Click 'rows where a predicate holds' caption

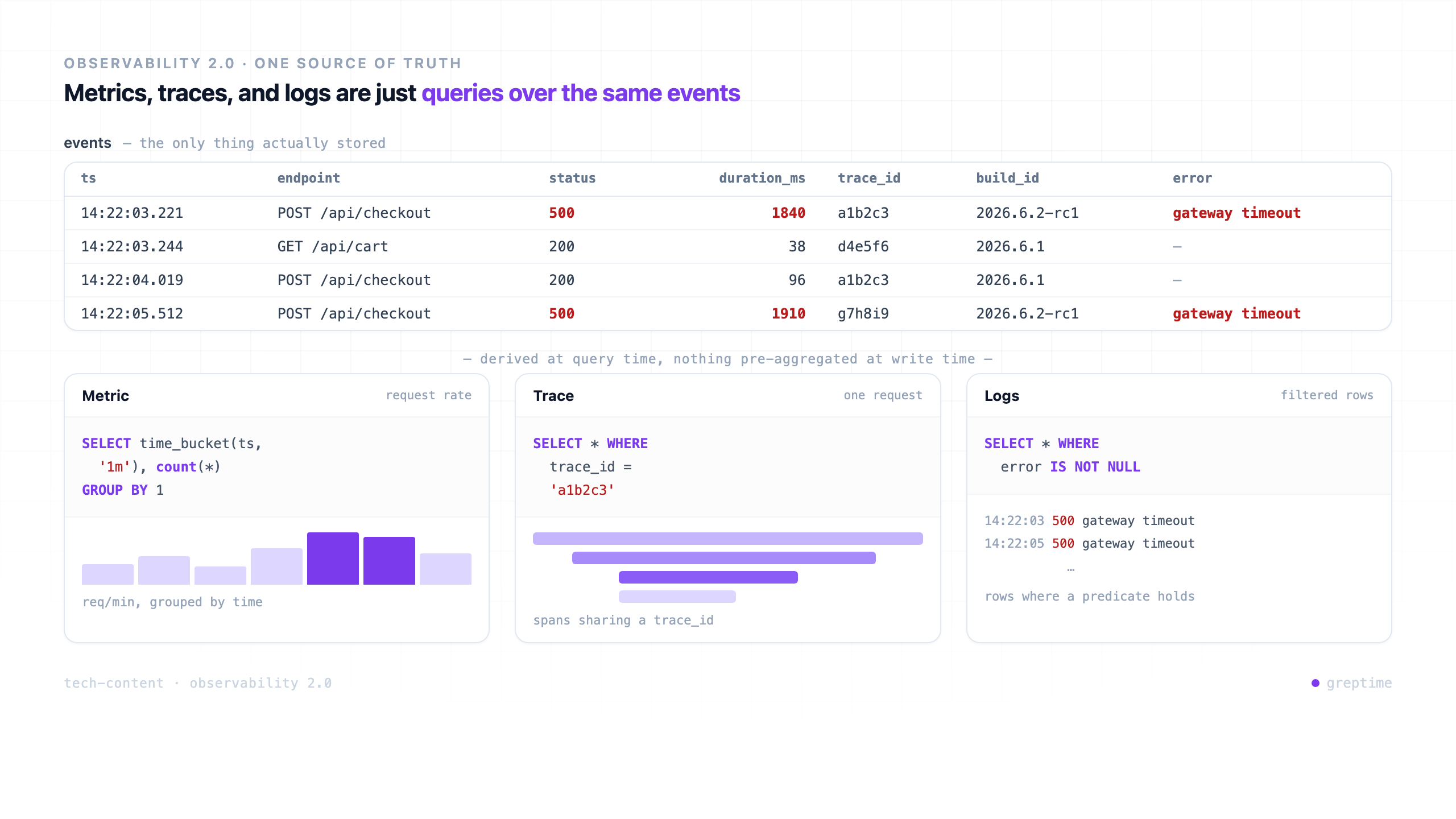(1090, 596)
